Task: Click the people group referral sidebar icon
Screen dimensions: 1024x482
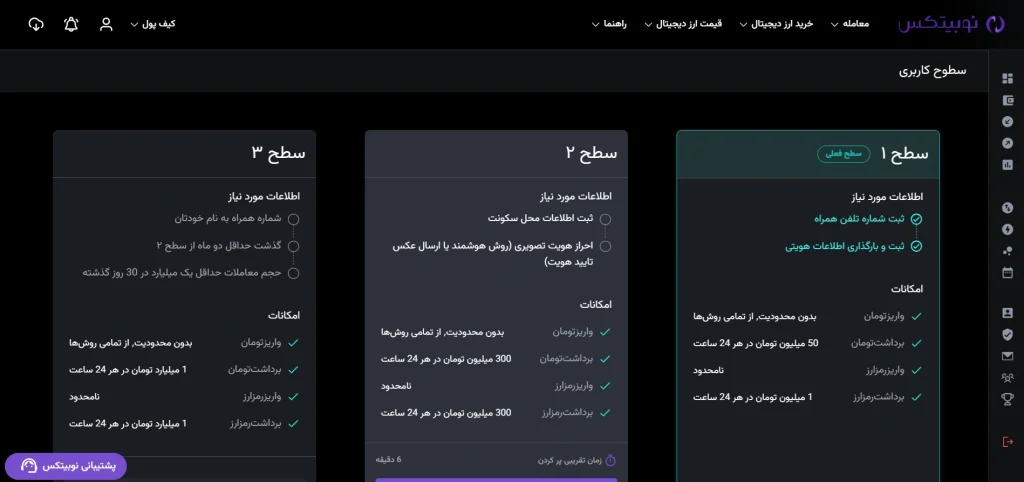Action: pos(1007,378)
